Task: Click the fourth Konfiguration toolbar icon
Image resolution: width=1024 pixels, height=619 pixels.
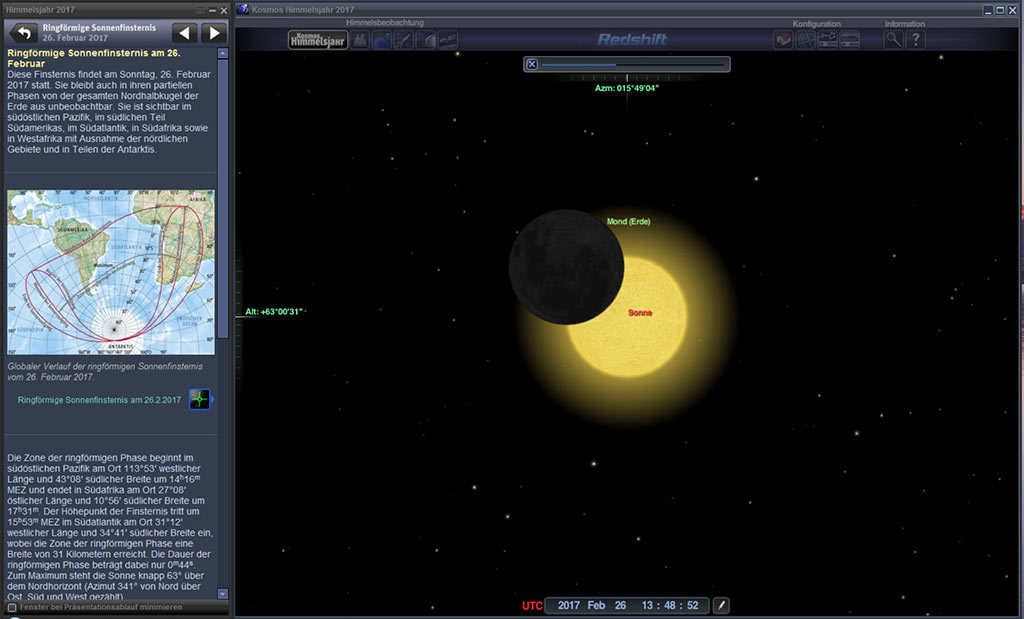Action: coord(850,40)
